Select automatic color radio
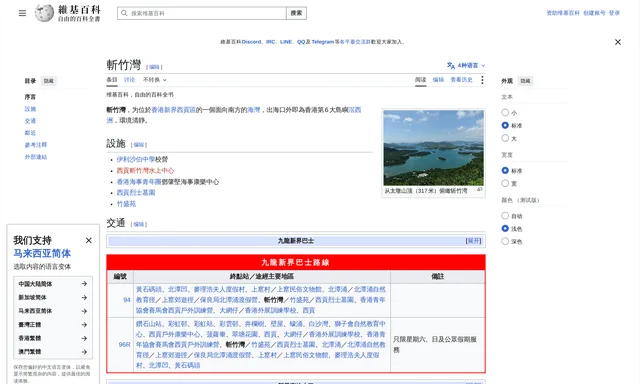Screen dimensions: 640x384 [505, 215]
